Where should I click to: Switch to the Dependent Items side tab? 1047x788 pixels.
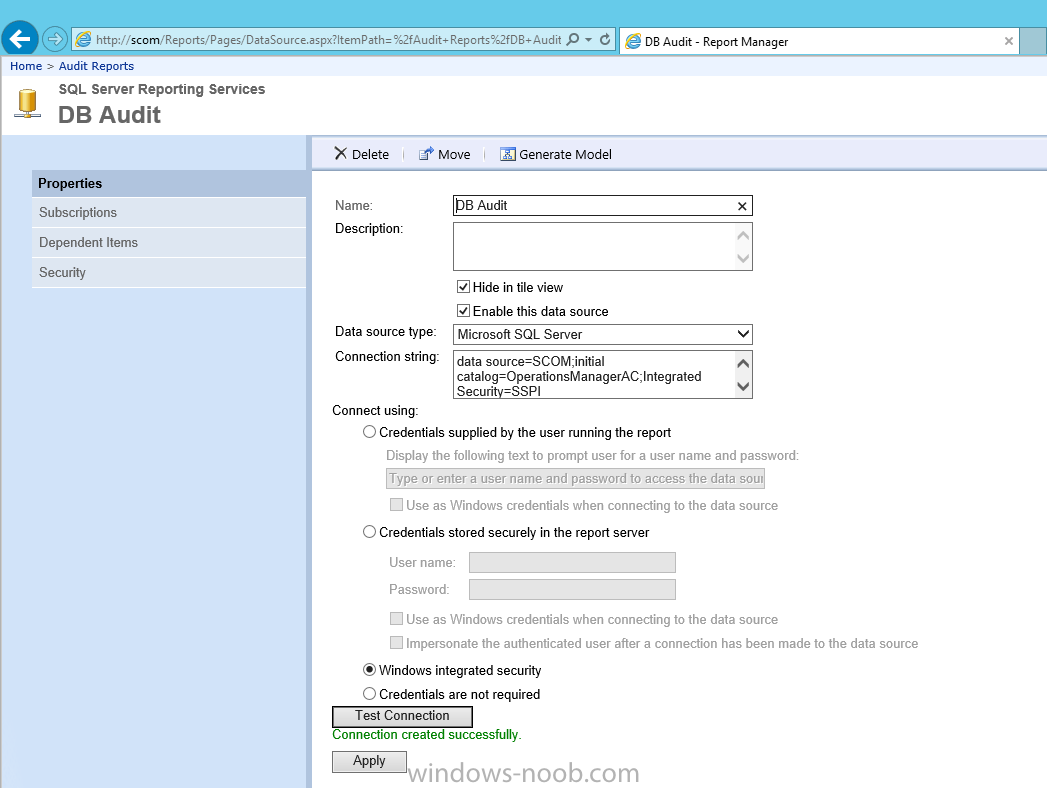pyautogui.click(x=169, y=242)
